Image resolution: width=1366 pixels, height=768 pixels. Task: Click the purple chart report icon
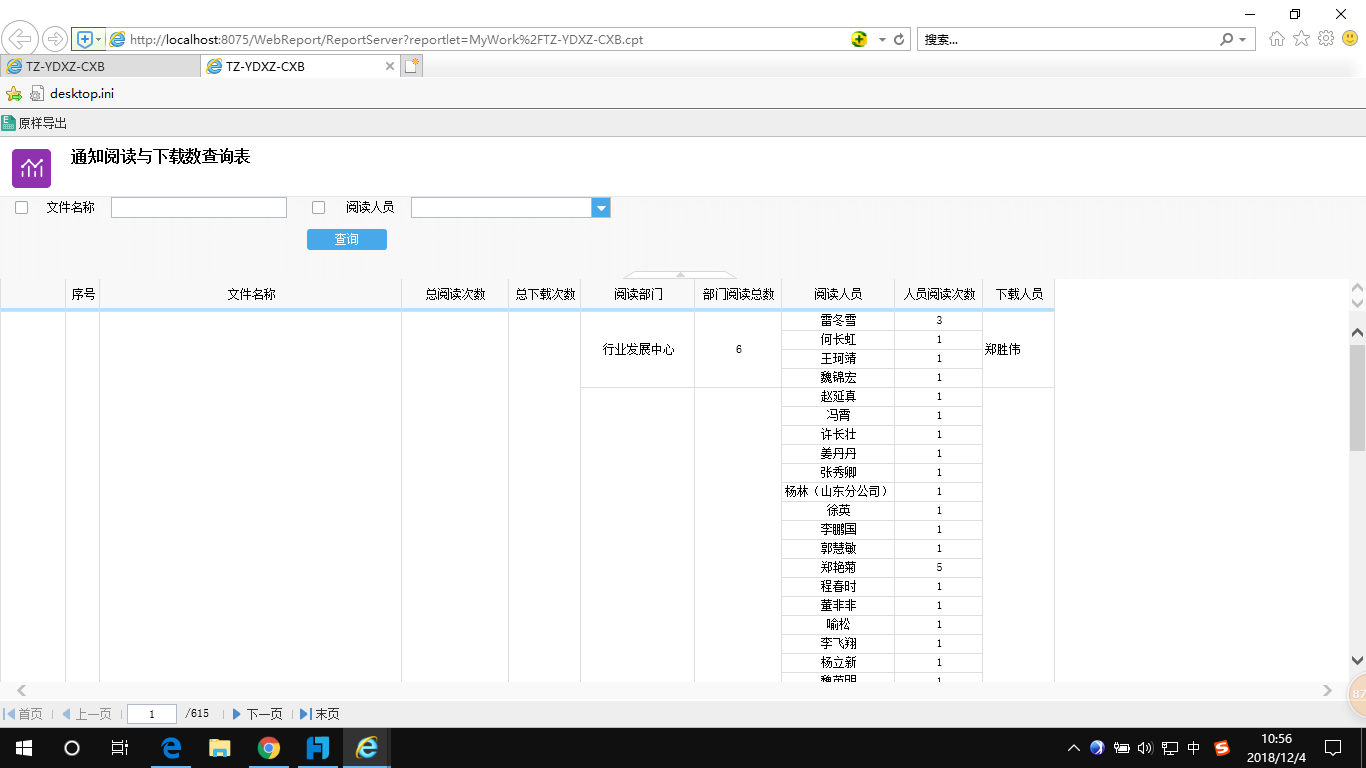coord(31,168)
